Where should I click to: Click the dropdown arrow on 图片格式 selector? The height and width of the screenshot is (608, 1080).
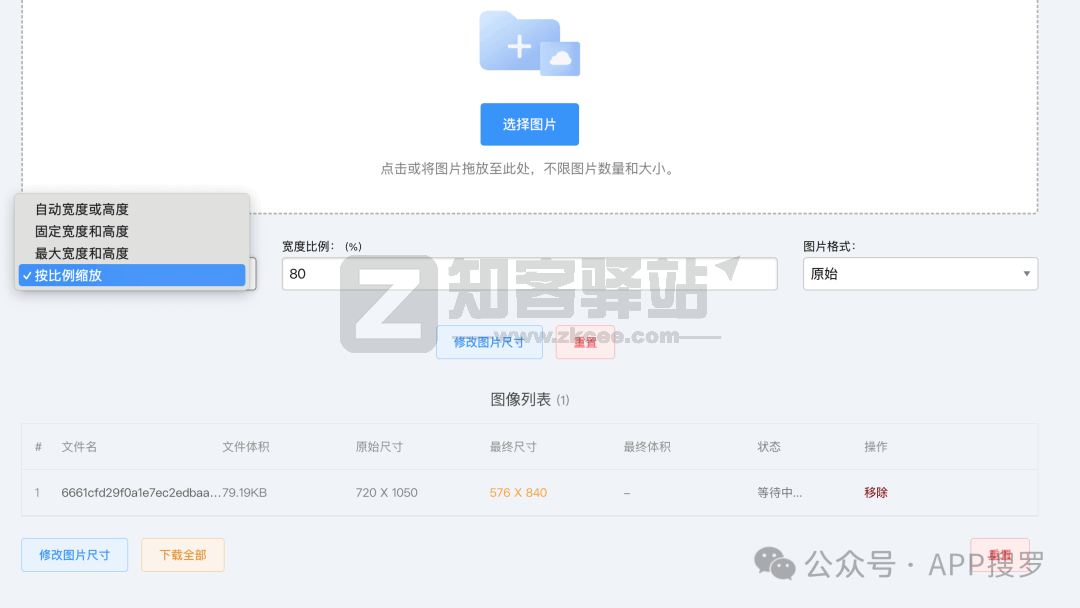coord(1026,273)
